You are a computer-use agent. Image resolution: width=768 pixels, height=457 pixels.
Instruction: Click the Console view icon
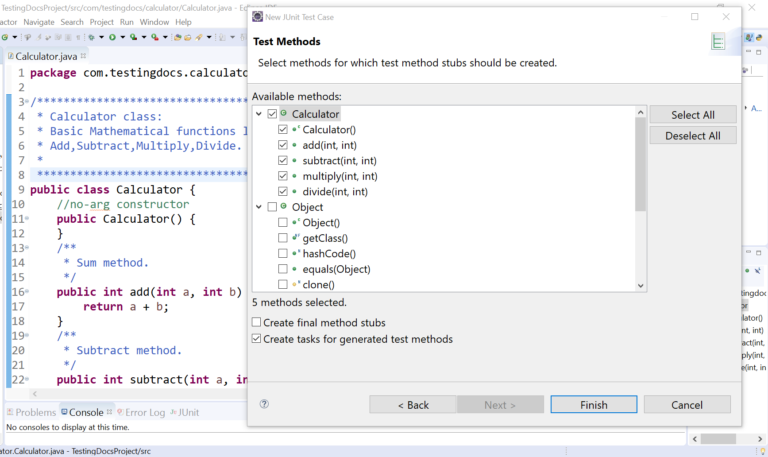65,412
